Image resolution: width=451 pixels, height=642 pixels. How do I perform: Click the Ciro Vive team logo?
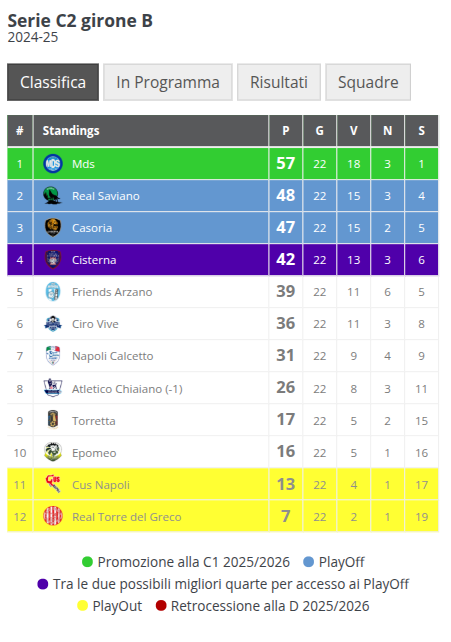(x=53, y=324)
